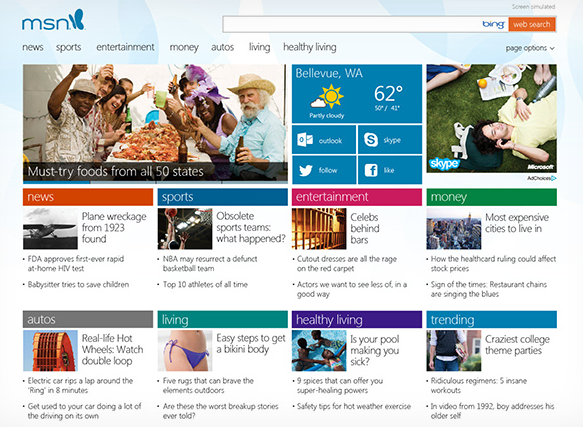Open the Skype tile
Viewport: 583px width, 427px height.
[x=390, y=140]
